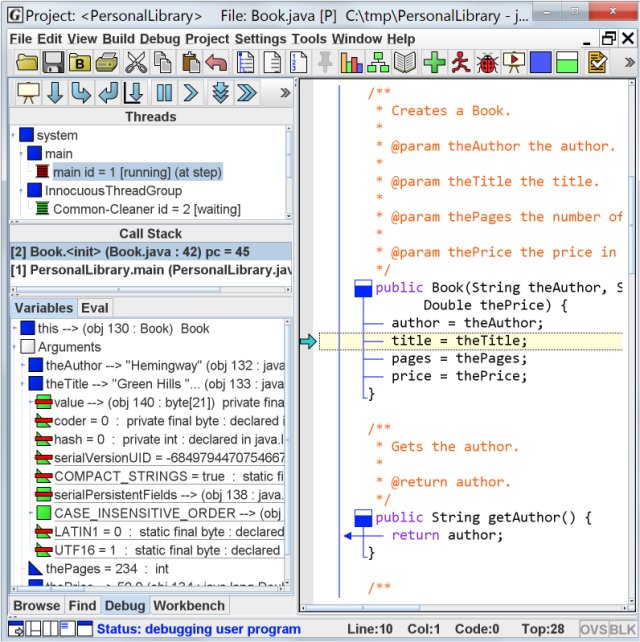This screenshot has height=642, width=640.
Task: Remove CSD with the plain page icon
Action: (x=272, y=63)
